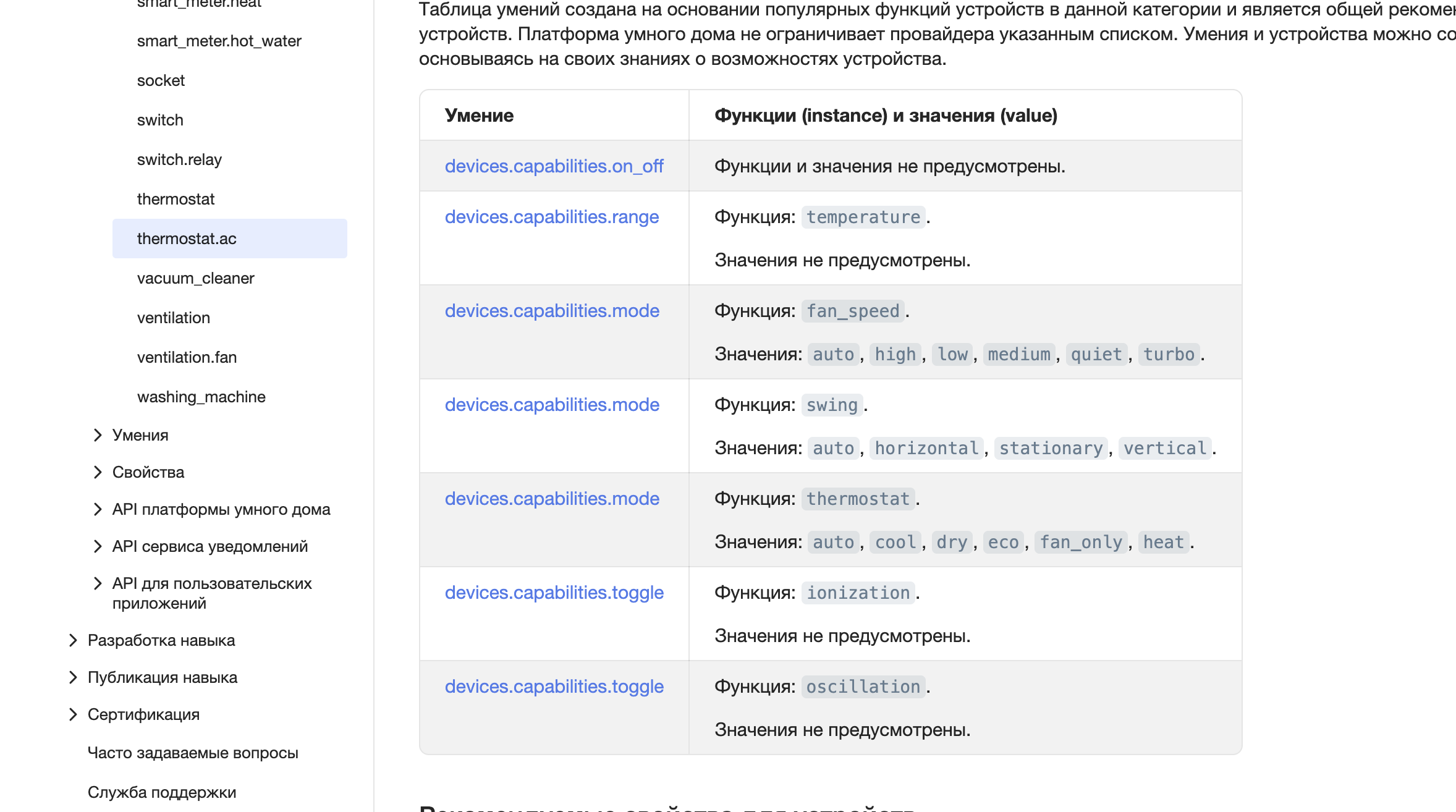Select thermostat.ac in the sidebar
The image size is (1456, 812).
[x=187, y=239]
